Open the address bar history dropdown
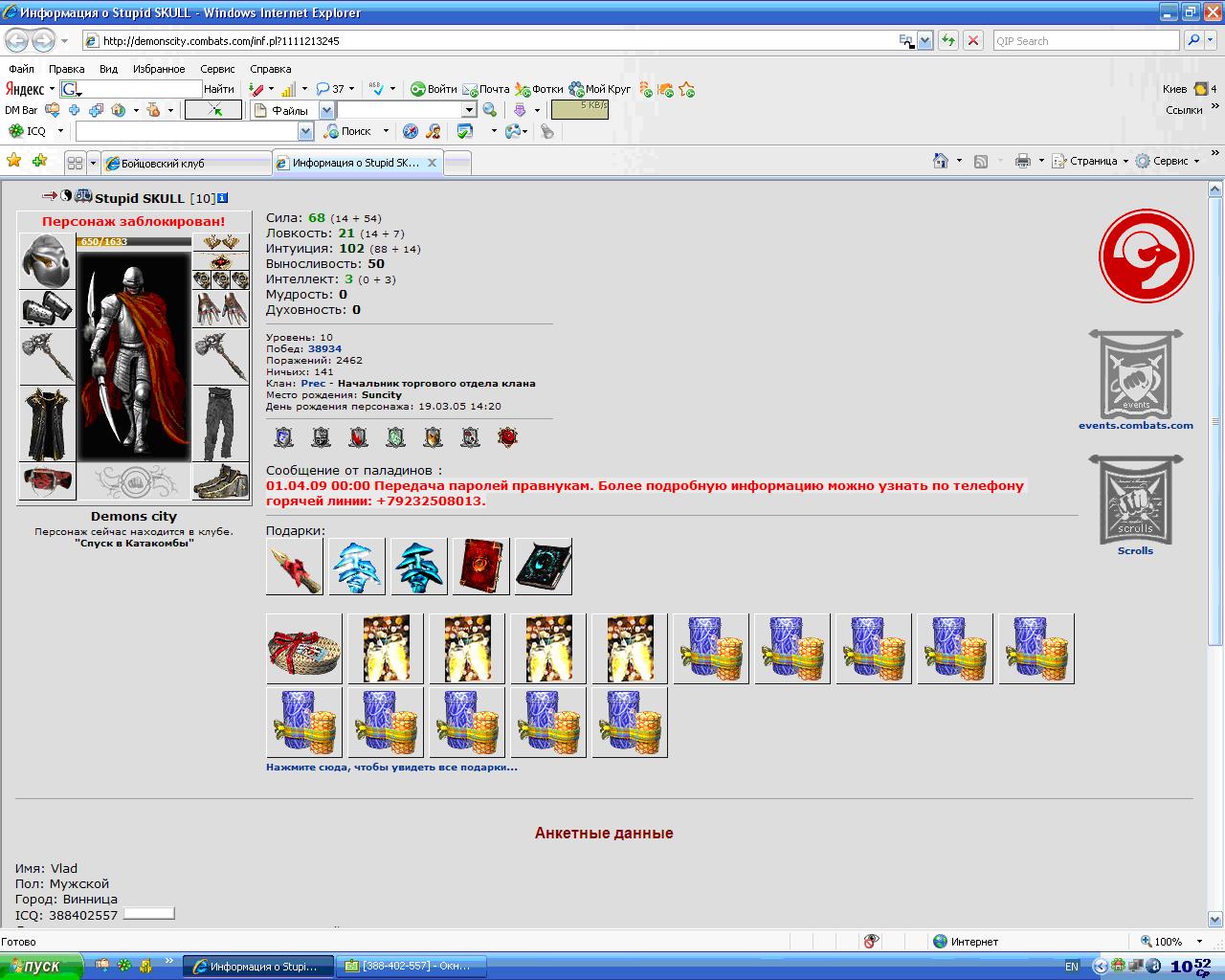Image resolution: width=1225 pixels, height=980 pixels. (x=925, y=41)
